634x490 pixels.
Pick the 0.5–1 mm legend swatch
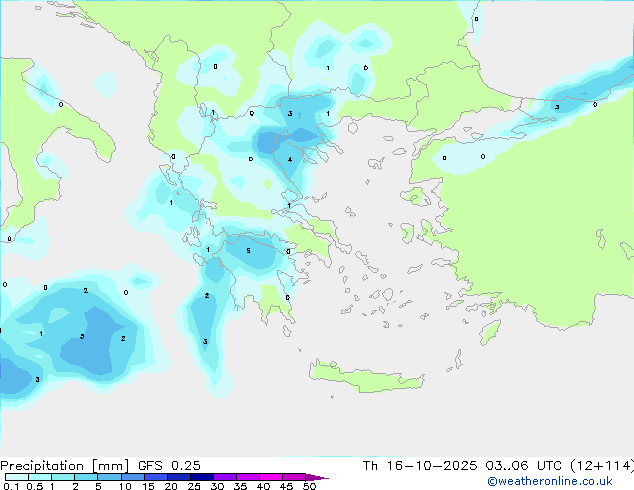click(40, 477)
